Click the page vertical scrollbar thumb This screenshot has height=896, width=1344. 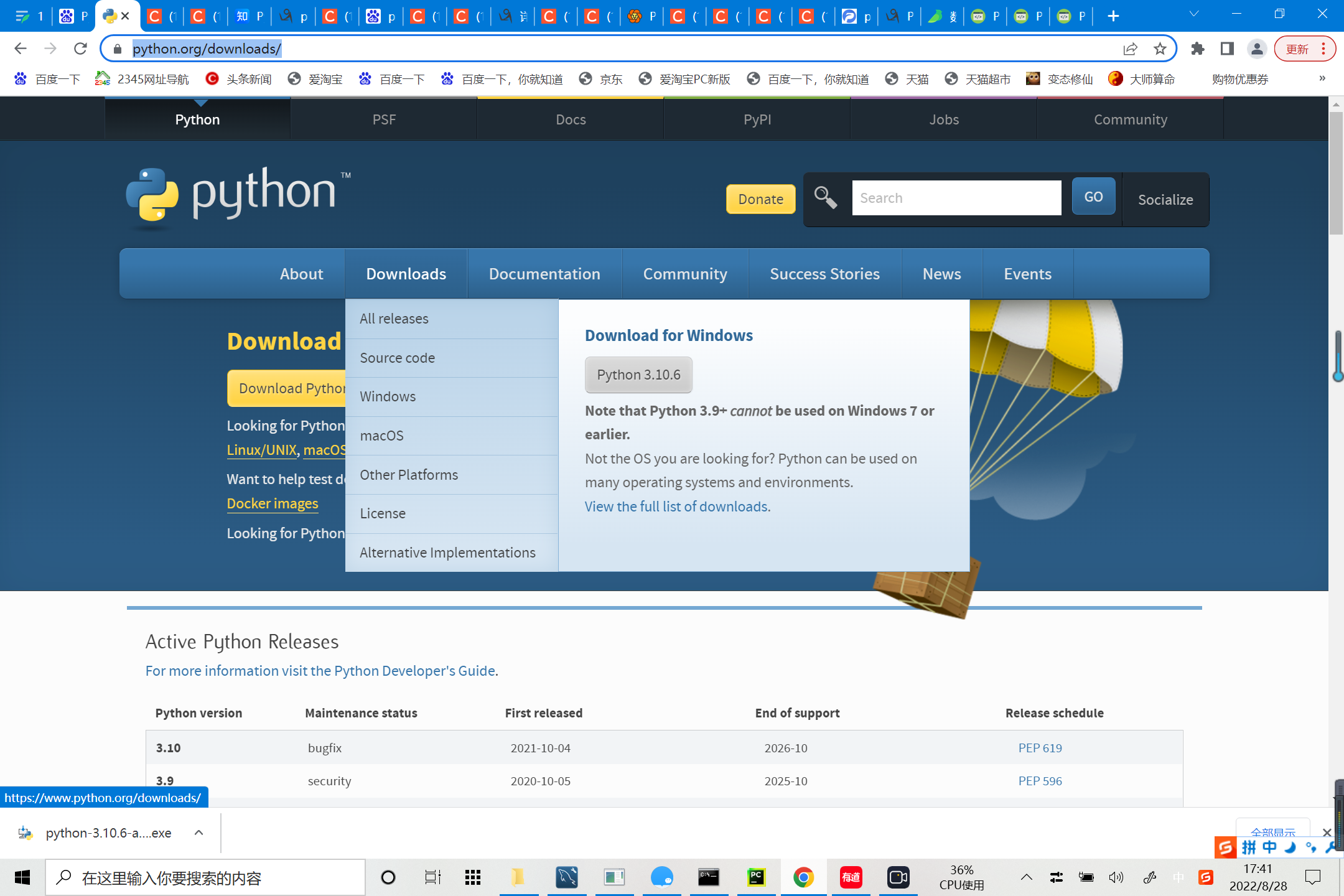pos(1336,172)
